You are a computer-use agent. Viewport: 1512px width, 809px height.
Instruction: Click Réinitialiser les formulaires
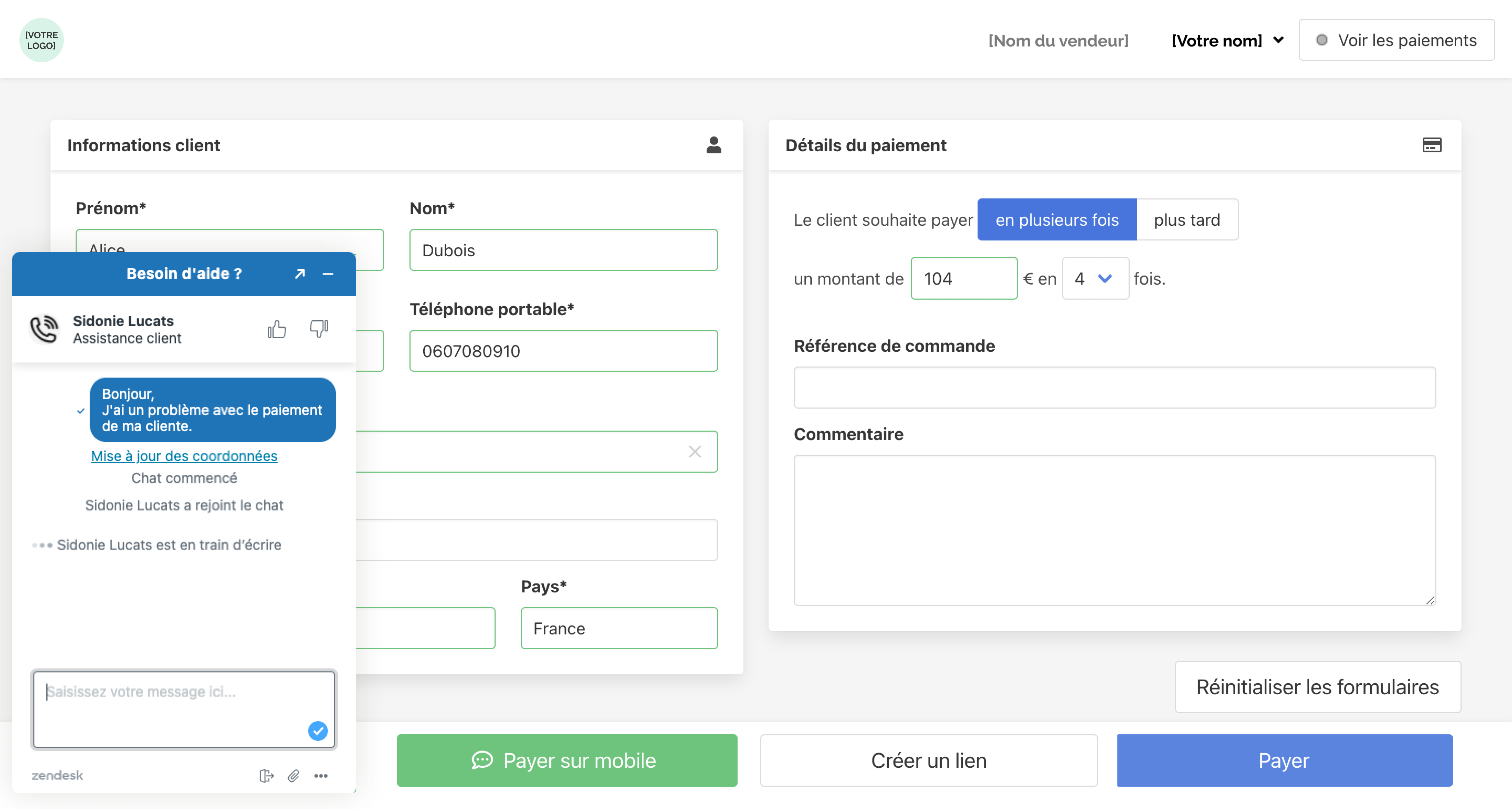point(1318,687)
